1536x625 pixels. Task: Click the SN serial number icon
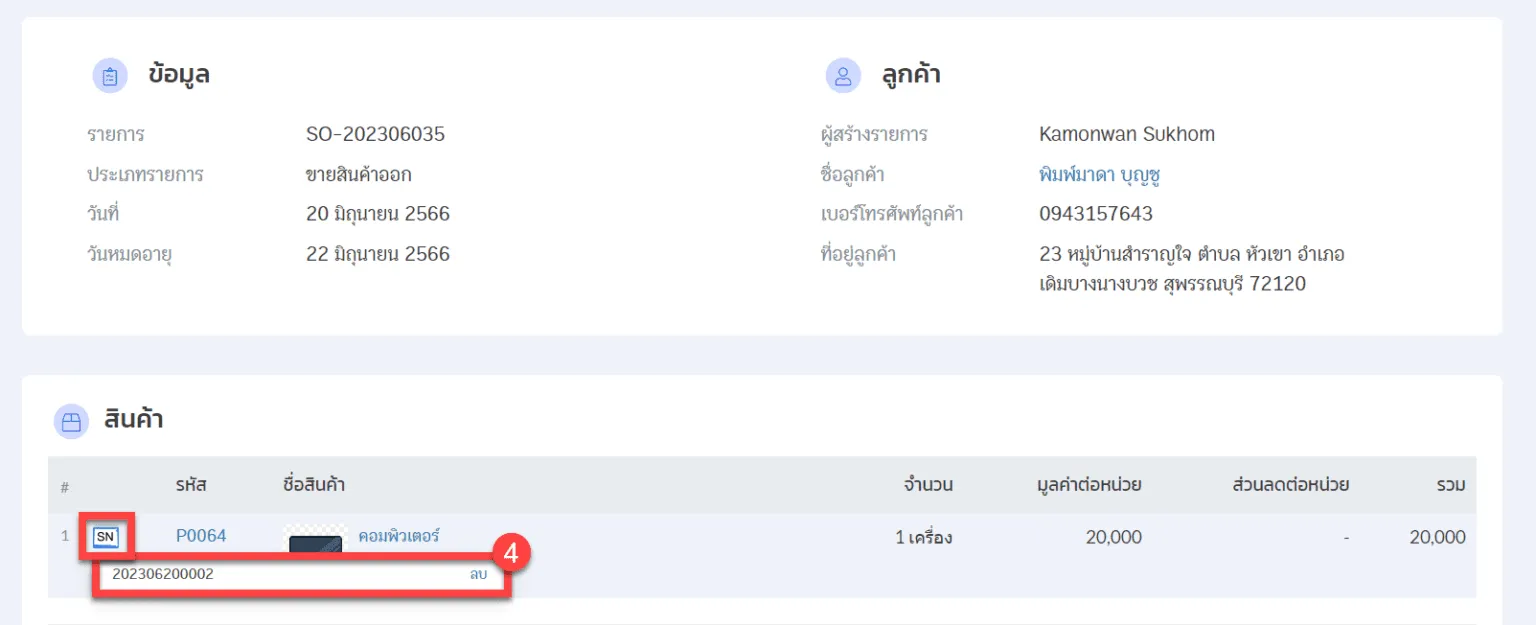(x=105, y=537)
